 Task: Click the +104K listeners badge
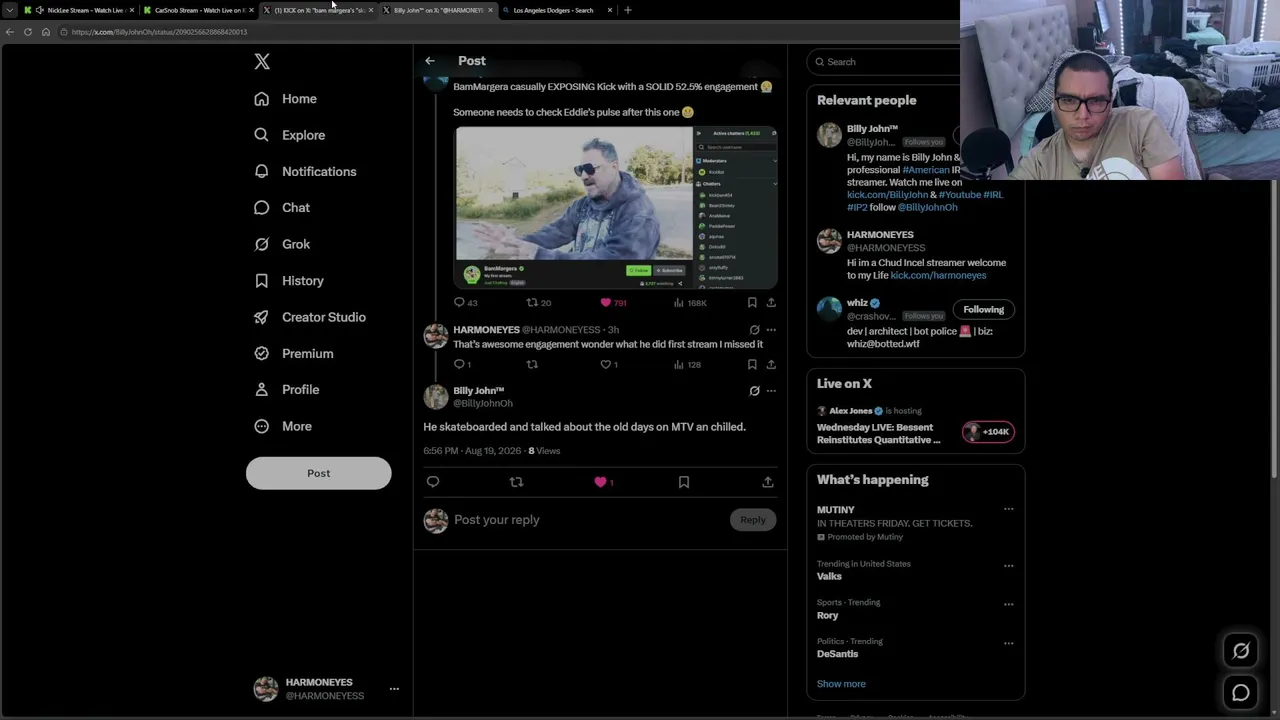(988, 432)
